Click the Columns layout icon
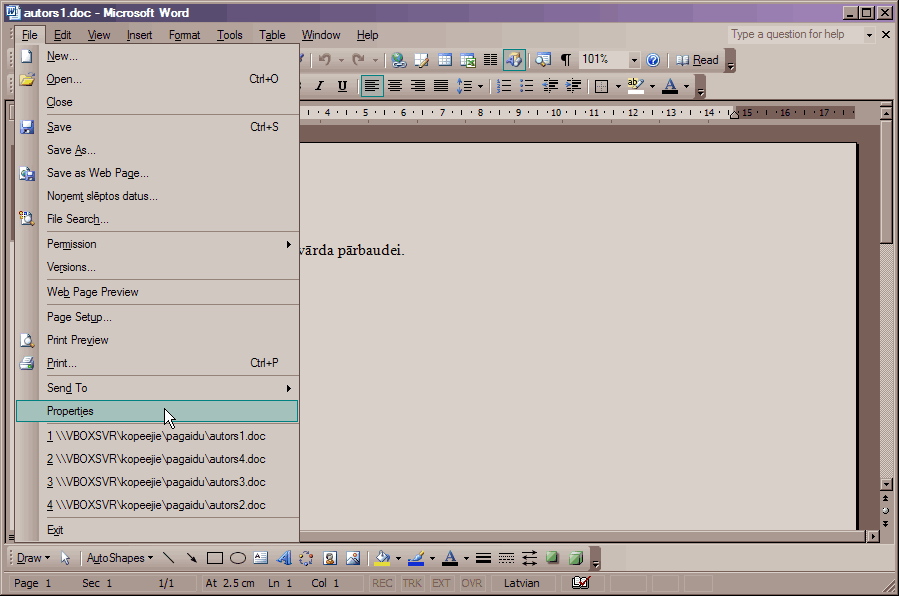Screen dimensions: 899x596 (x=490, y=60)
